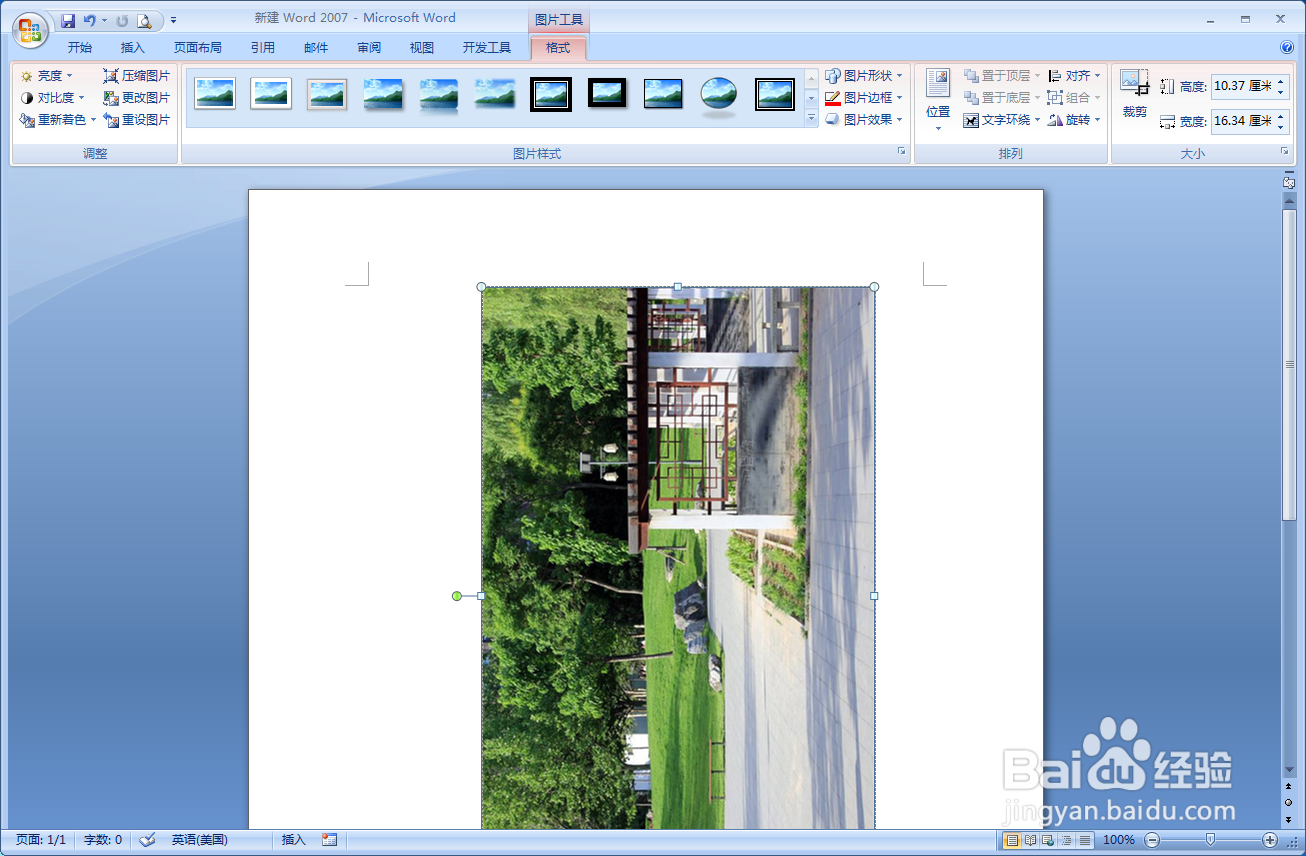This screenshot has height=856, width=1306.
Task: Select the 格式 picture tools tab
Action: [x=558, y=47]
